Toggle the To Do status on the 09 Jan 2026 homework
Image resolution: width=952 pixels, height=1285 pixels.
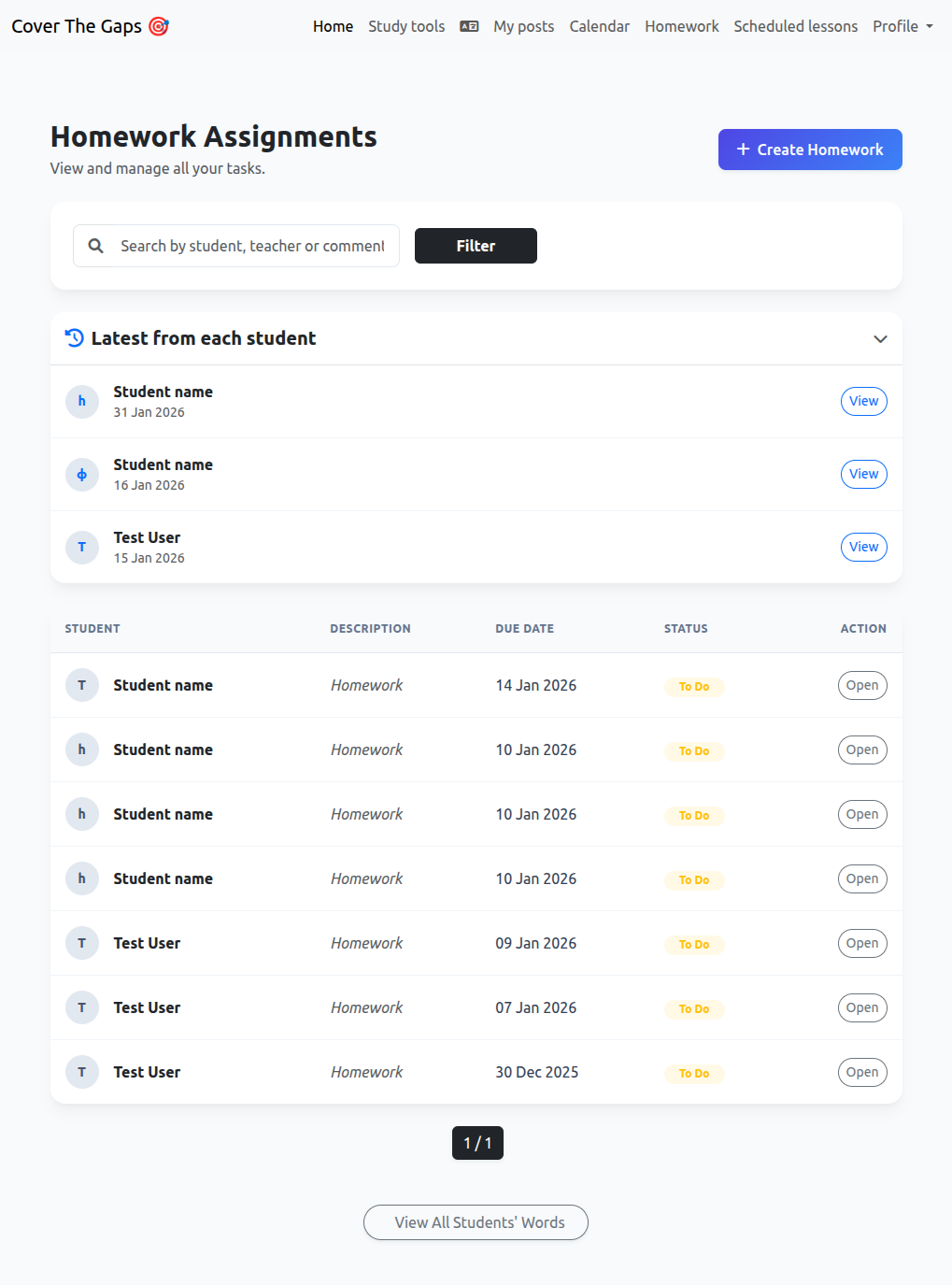[693, 944]
